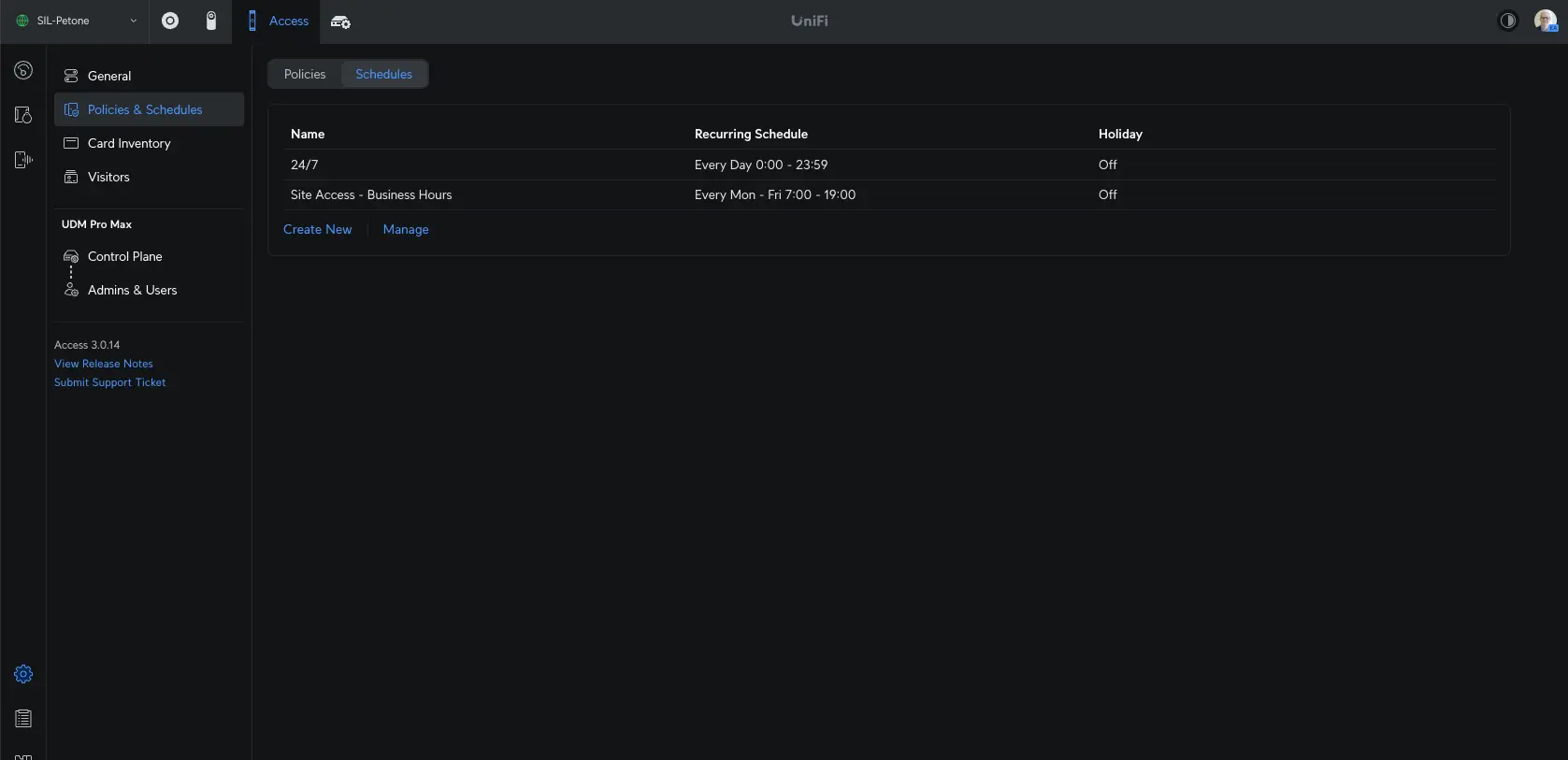The height and width of the screenshot is (760, 1568).
Task: Select the Schedules tab
Action: click(383, 74)
